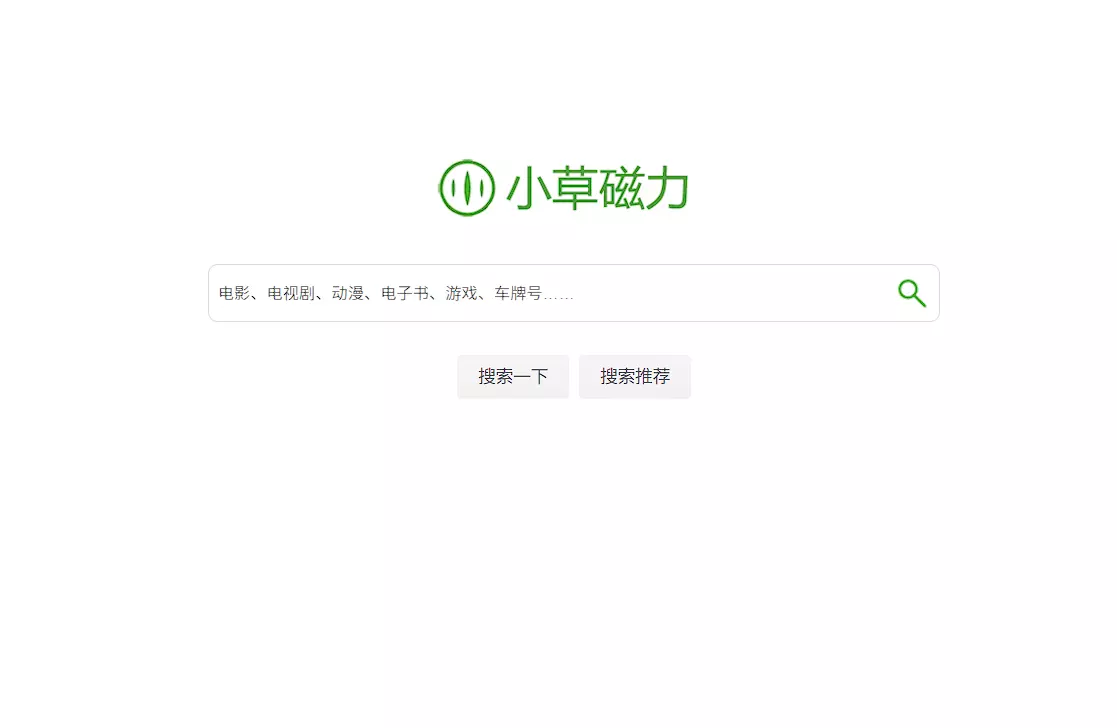The height and width of the screenshot is (728, 1117).
Task: Click the placeholder word 电视剧 in search box
Action: point(291,293)
